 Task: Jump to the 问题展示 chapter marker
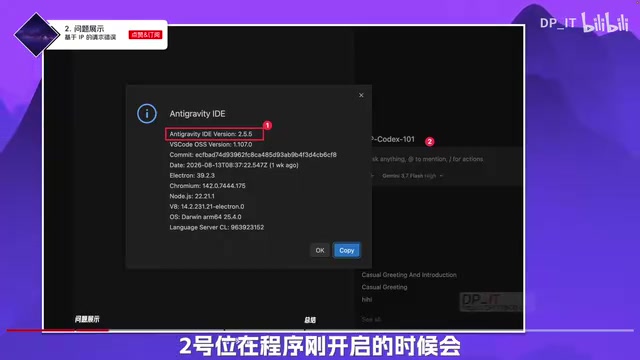tap(87, 319)
